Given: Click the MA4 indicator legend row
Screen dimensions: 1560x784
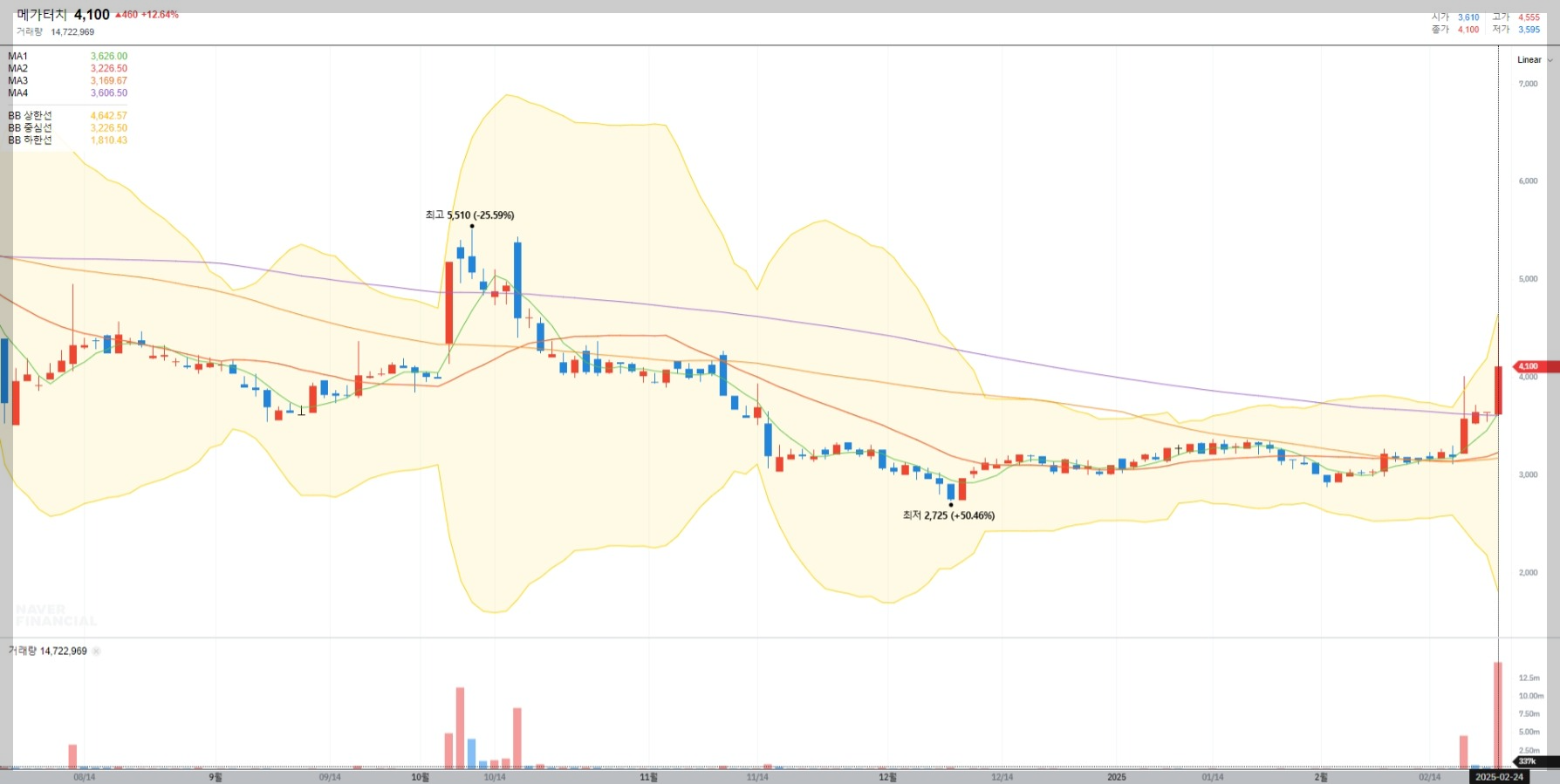Looking at the screenshot, I should (x=68, y=93).
